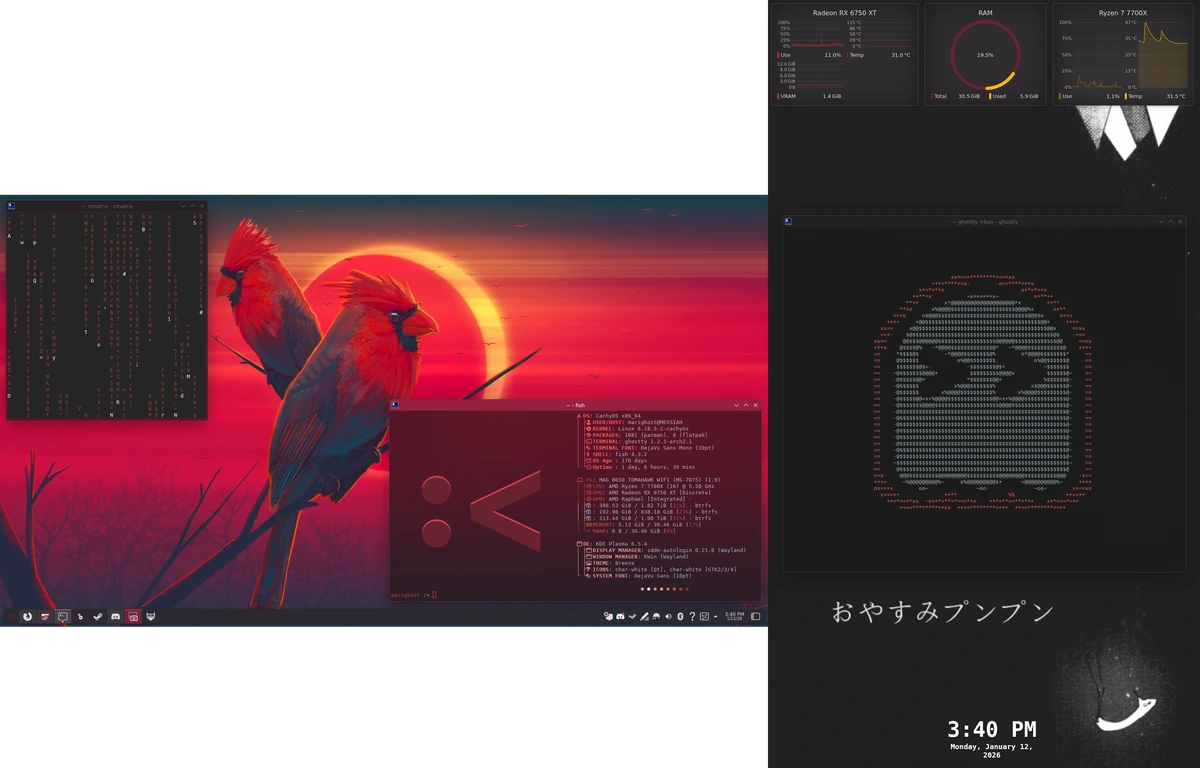
Task: Open the volume control tray icon
Action: (x=668, y=617)
